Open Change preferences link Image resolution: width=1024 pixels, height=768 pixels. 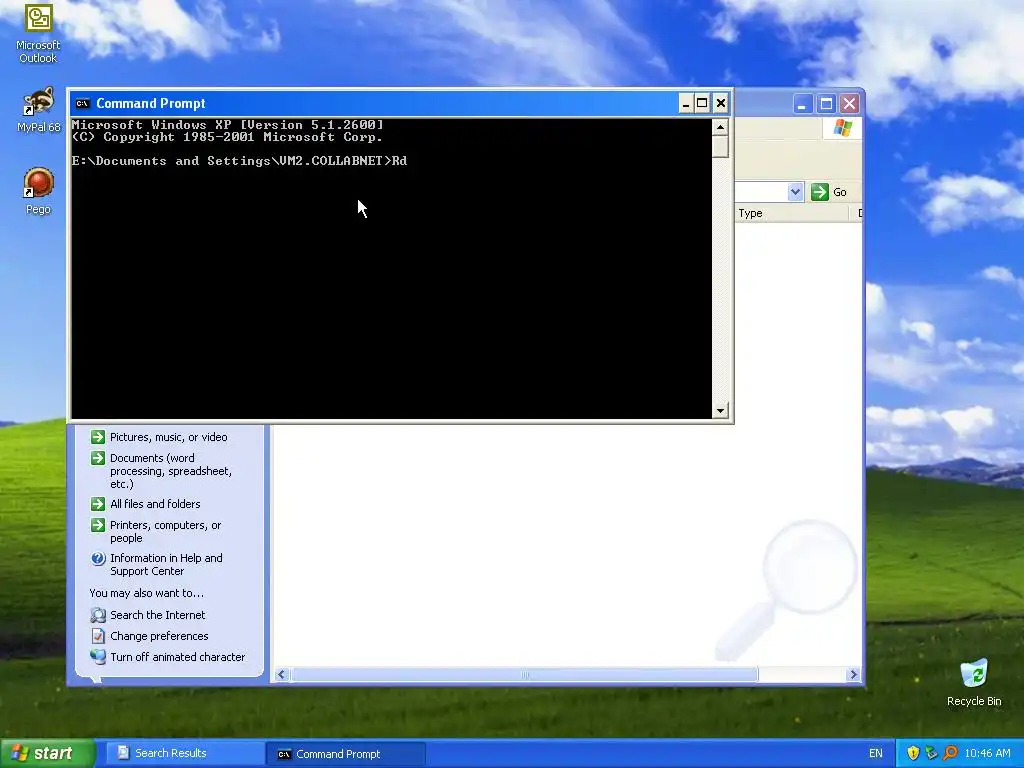point(159,635)
